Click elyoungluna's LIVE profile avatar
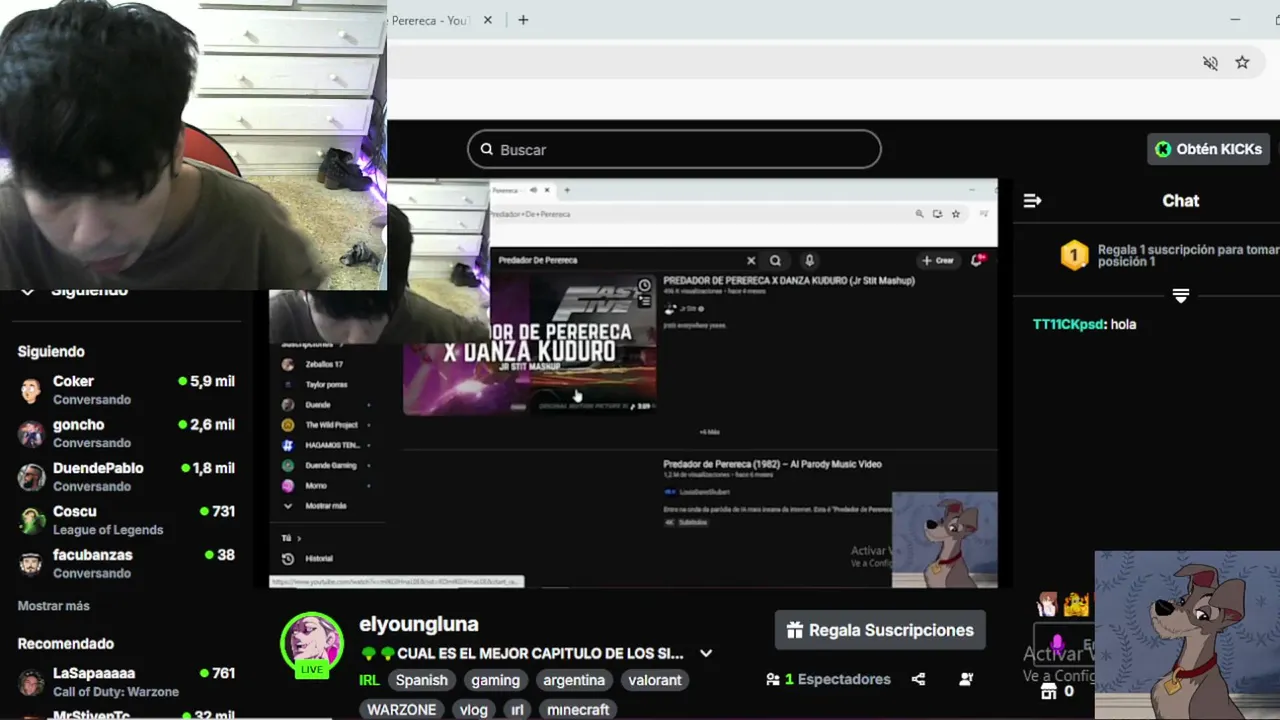The height and width of the screenshot is (720, 1280). (312, 643)
